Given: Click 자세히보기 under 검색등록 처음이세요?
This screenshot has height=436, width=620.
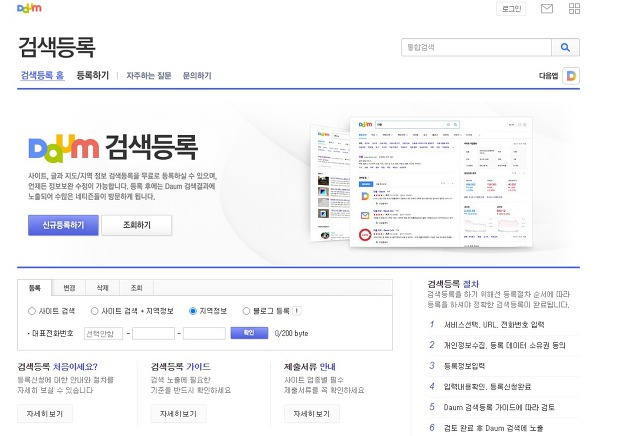Looking at the screenshot, I should pos(45,413).
